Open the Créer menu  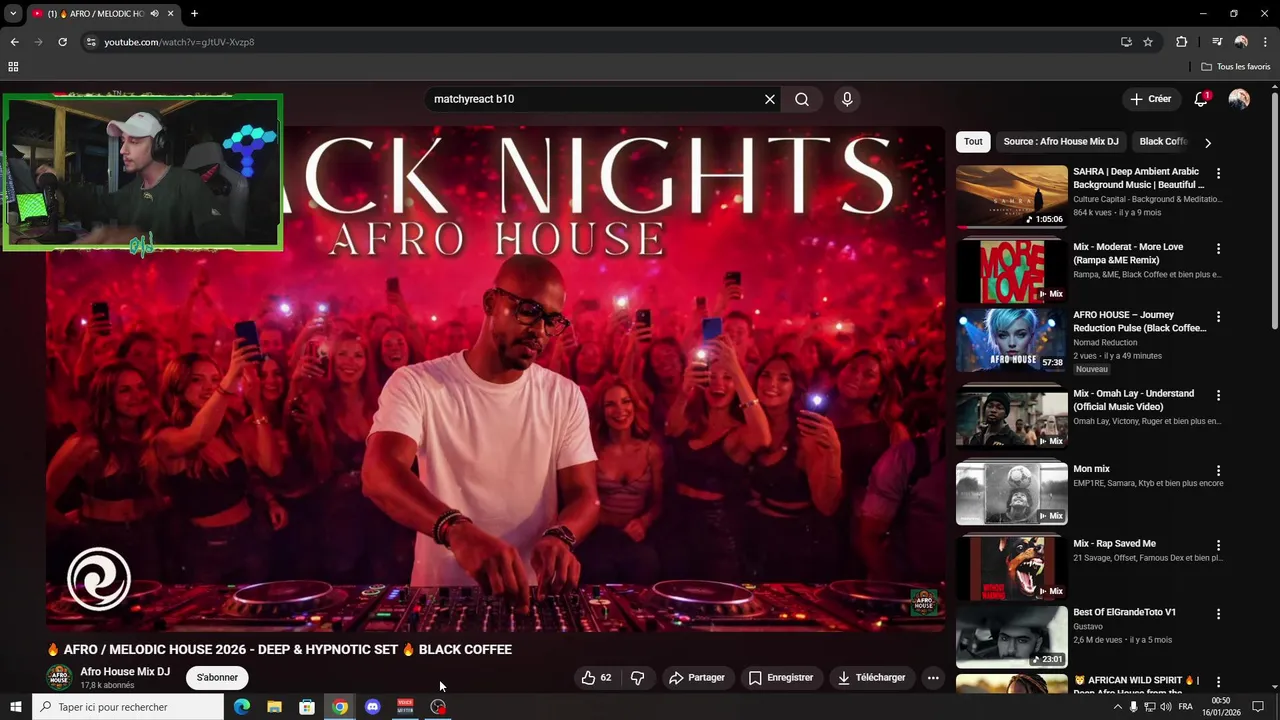coord(1150,99)
